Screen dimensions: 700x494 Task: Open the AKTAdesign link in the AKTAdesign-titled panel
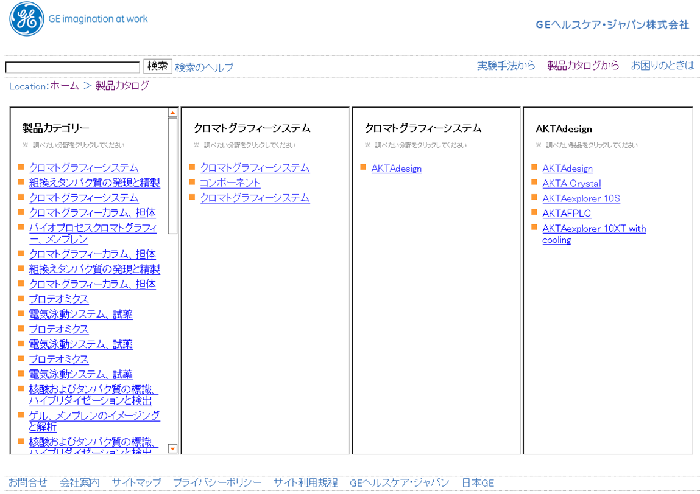567,168
